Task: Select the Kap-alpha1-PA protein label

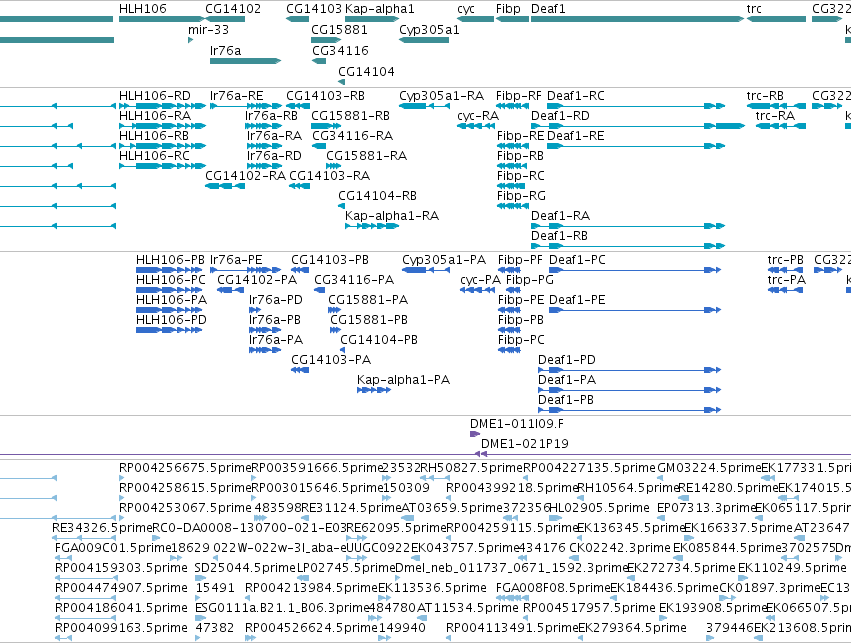Action: pyautogui.click(x=404, y=380)
